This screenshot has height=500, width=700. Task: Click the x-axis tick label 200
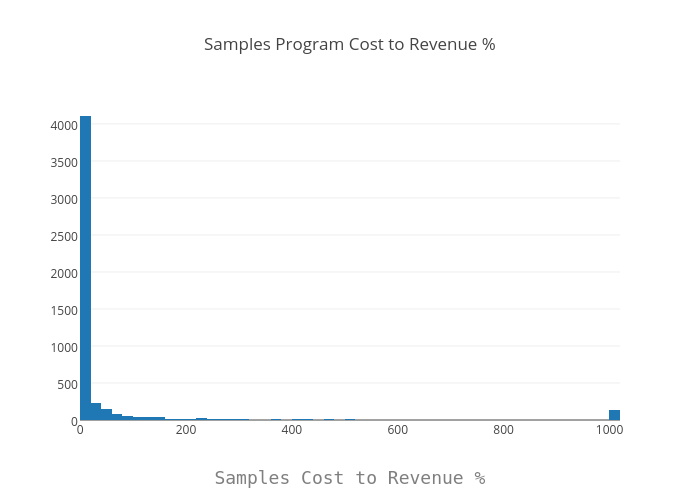186,430
